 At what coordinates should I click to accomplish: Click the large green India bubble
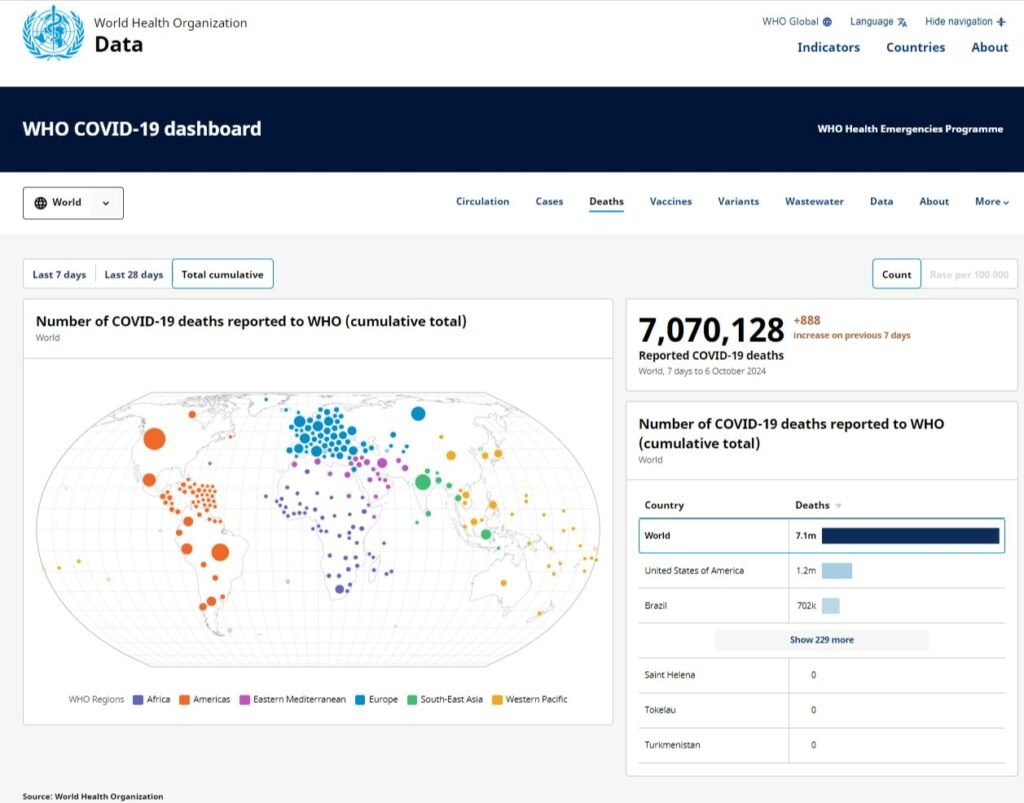tap(423, 482)
